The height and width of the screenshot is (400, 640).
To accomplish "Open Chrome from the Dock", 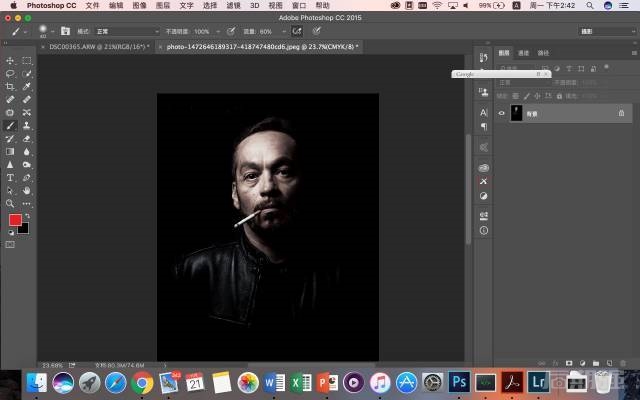I will click(x=142, y=383).
